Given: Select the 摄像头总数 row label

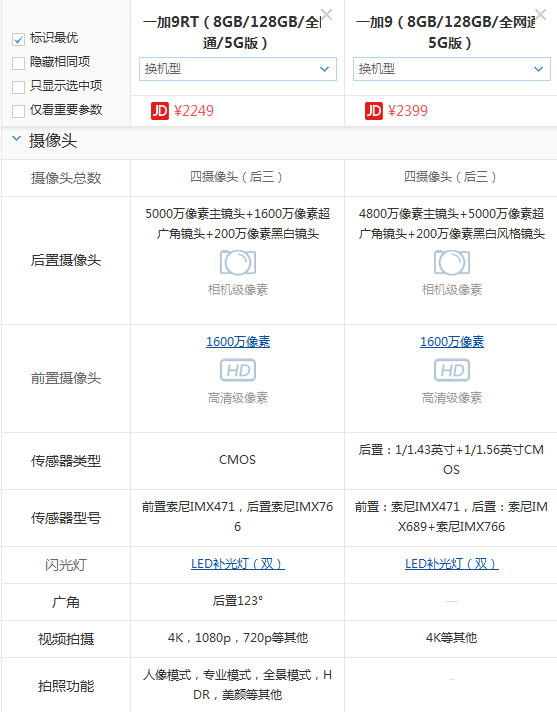Looking at the screenshot, I should [66, 178].
